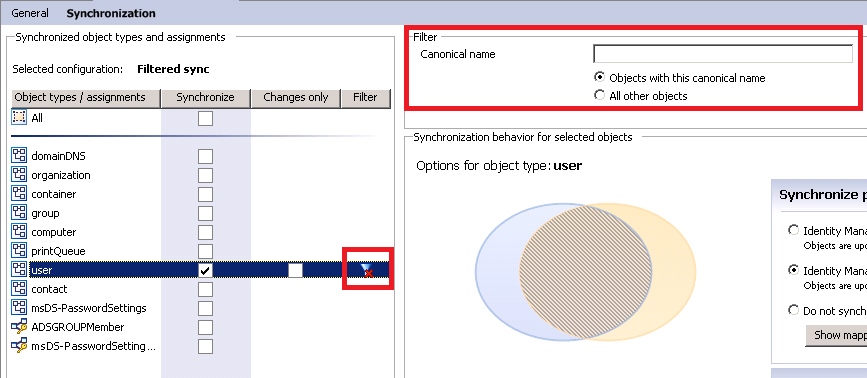
Task: Open the Synchronization tab
Action: (x=111, y=13)
